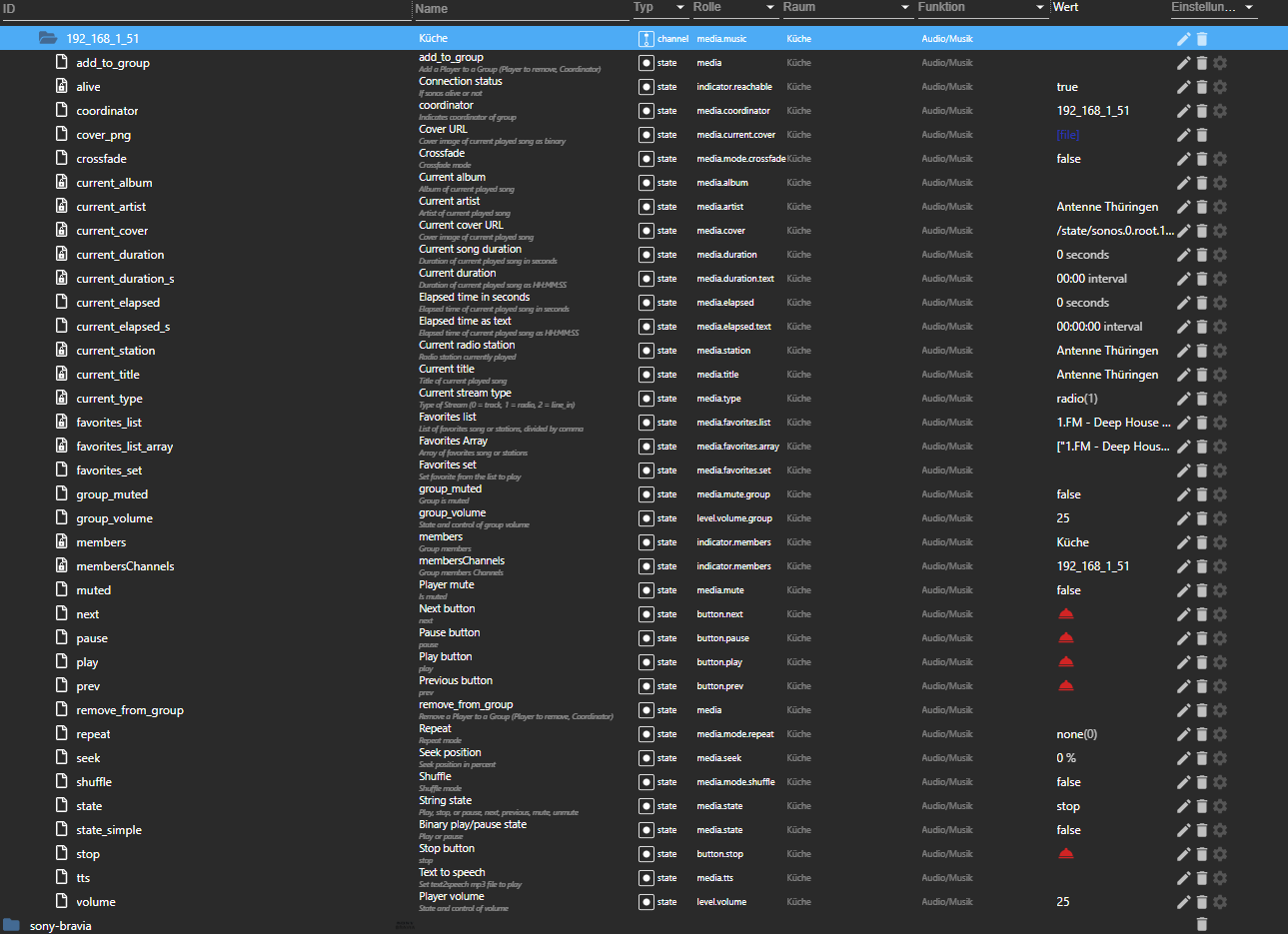Viewport: 1288px width, 934px height.
Task: Delete the current_album state
Action: pos(1202,183)
